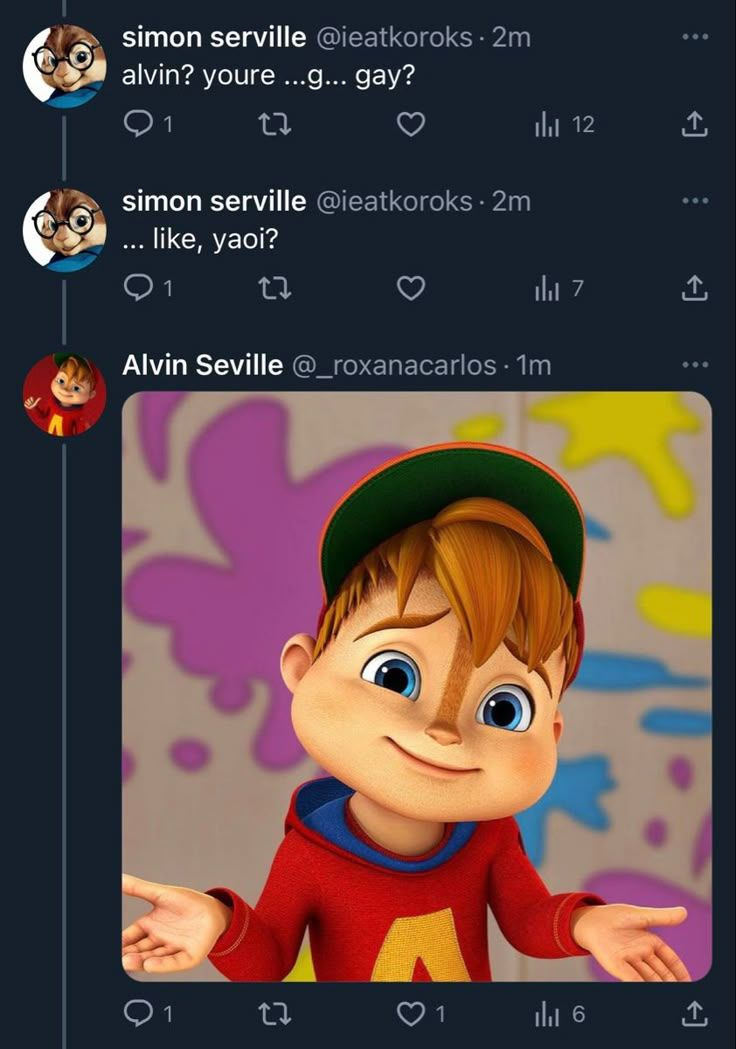Open the shrugging Alvin image

[416, 686]
